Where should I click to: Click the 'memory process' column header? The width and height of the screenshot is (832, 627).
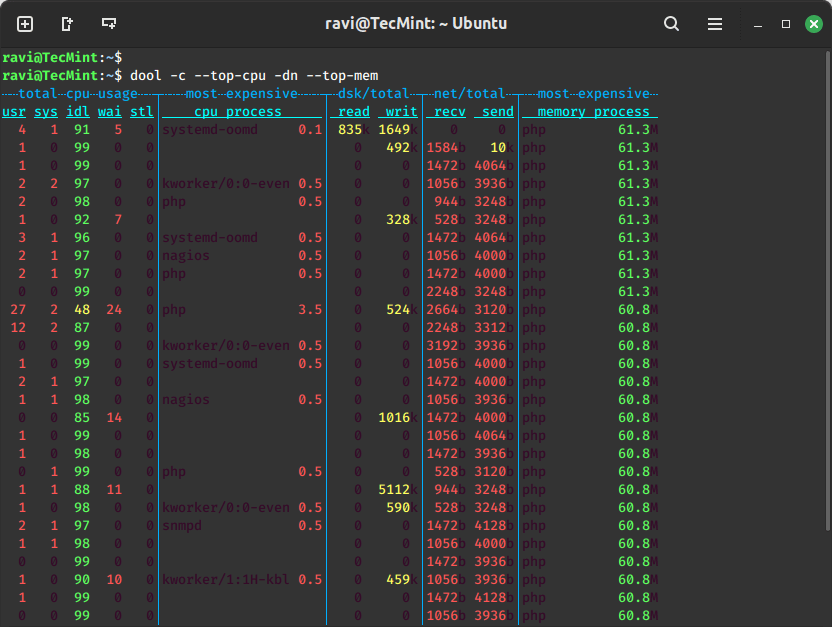[593, 111]
